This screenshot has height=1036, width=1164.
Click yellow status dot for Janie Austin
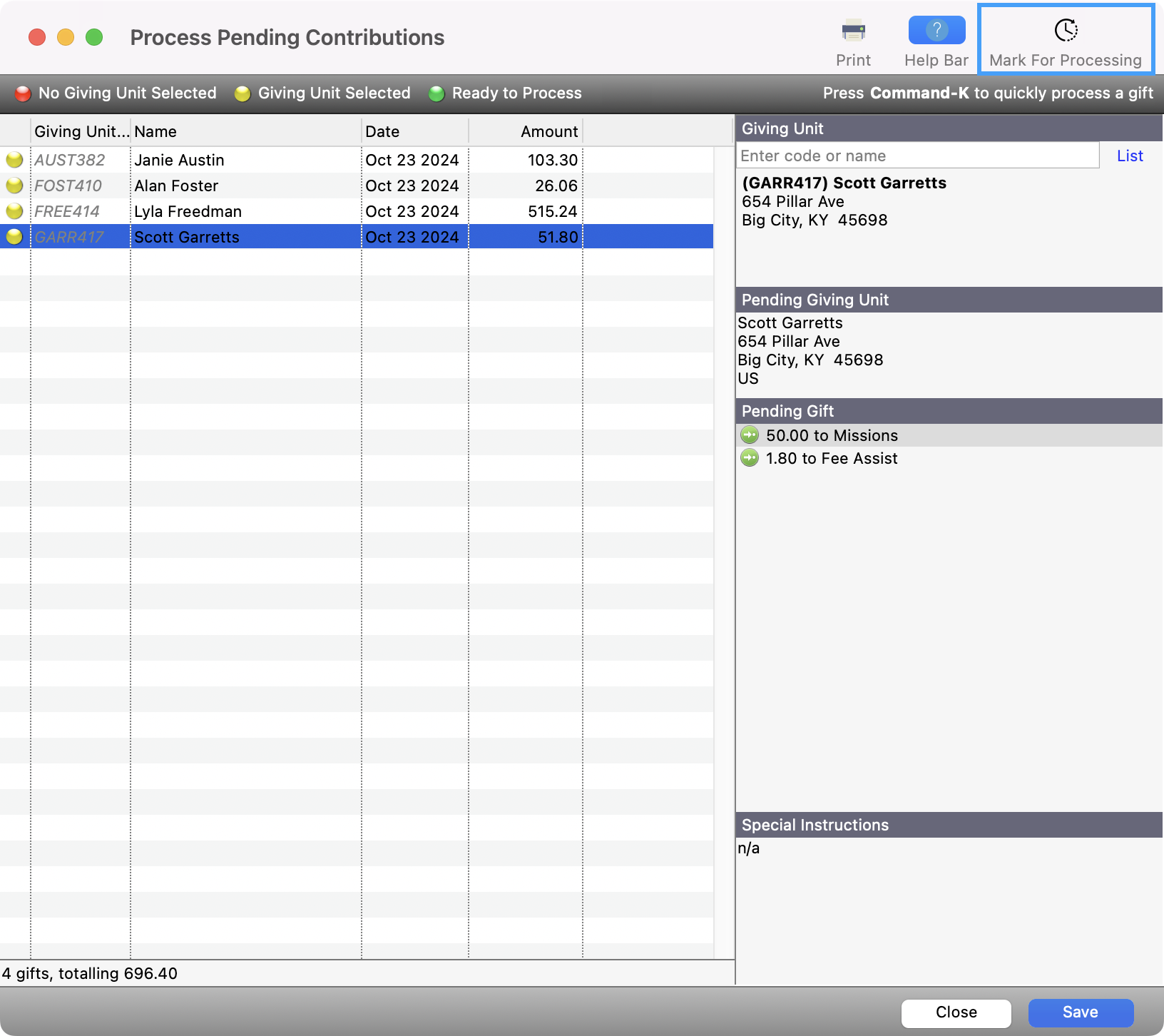point(14,160)
